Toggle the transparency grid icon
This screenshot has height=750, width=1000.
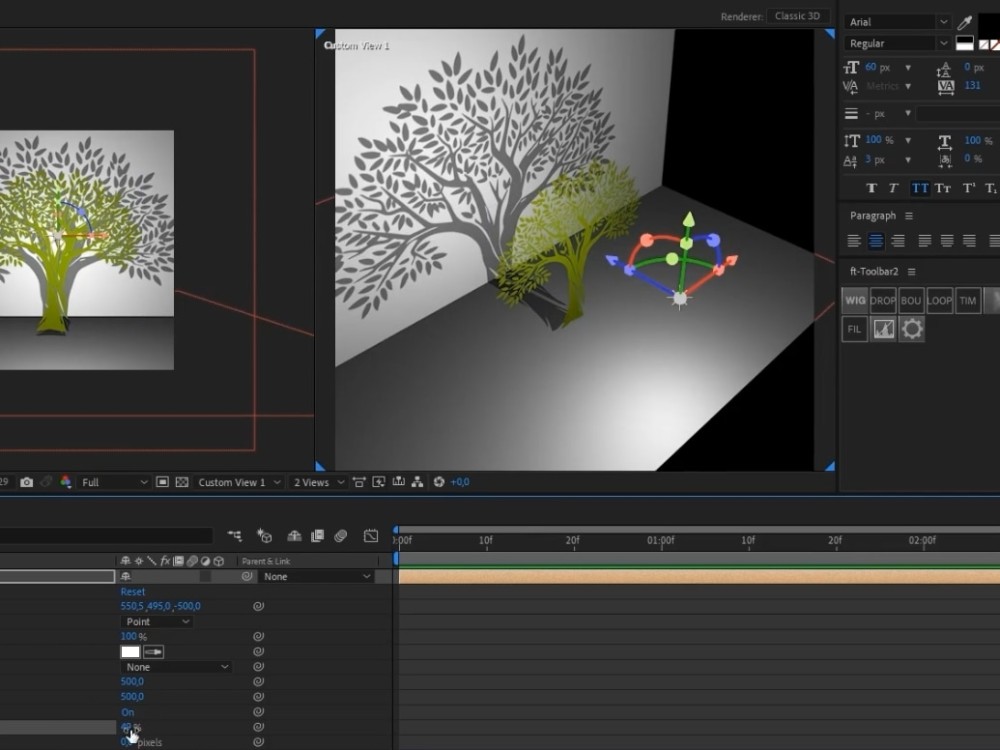point(182,482)
